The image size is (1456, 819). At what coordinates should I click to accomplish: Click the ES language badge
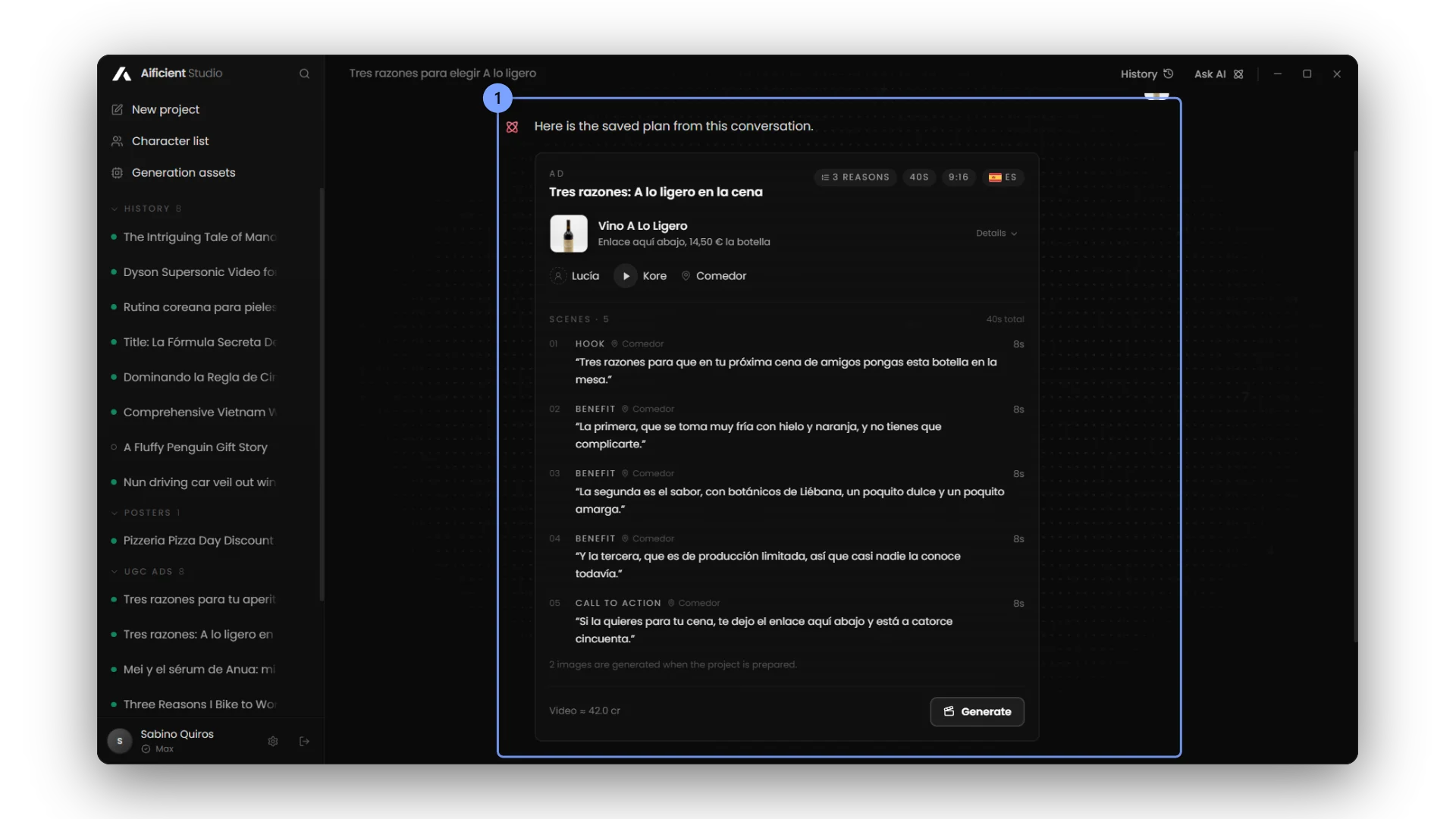tap(1003, 177)
